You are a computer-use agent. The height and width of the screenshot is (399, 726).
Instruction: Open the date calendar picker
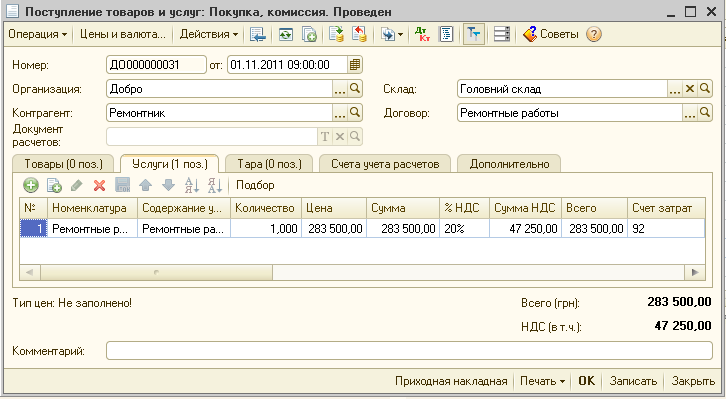[355, 65]
